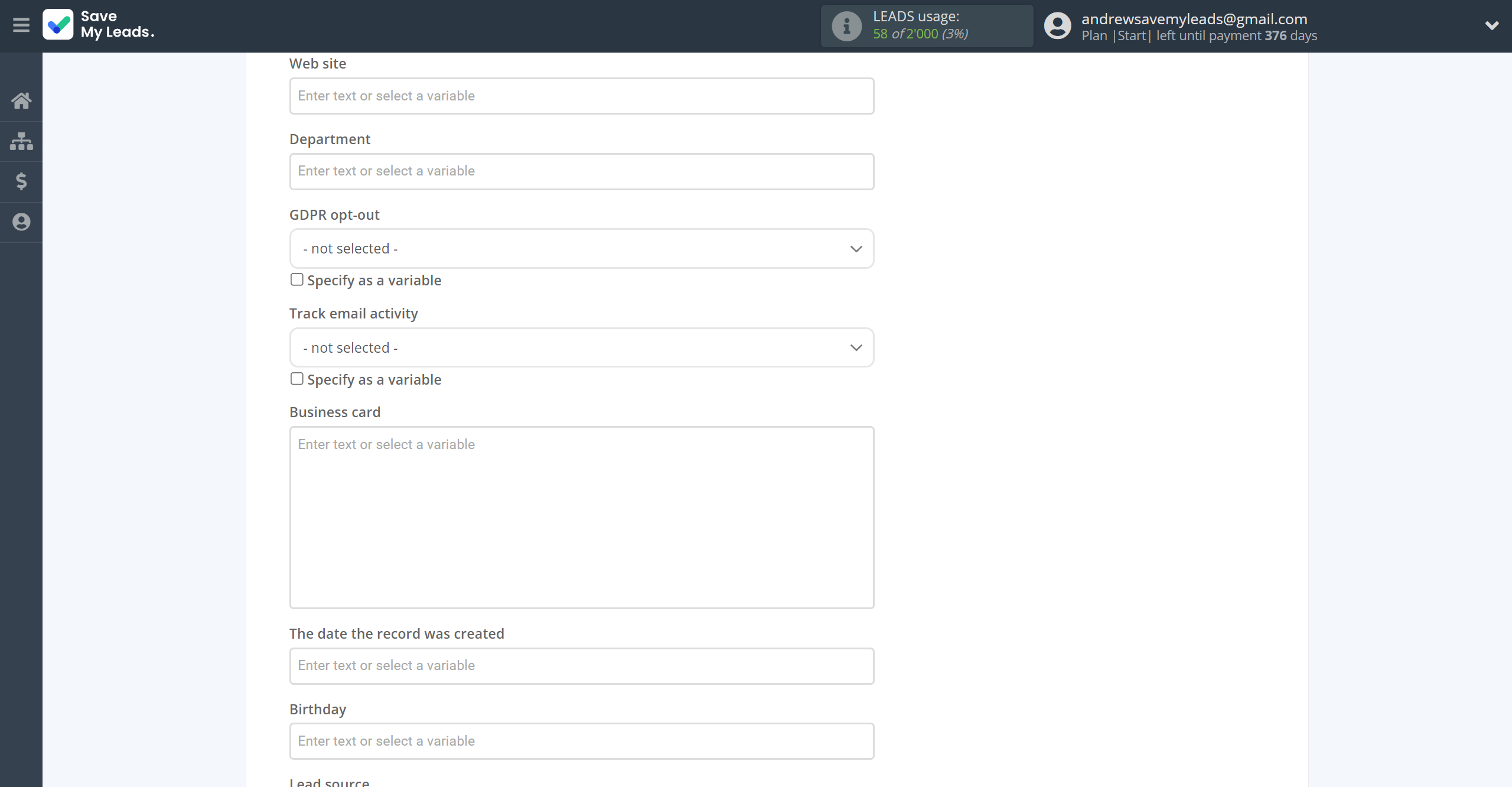Open the hamburger menu
The width and height of the screenshot is (1512, 787).
(21, 25)
